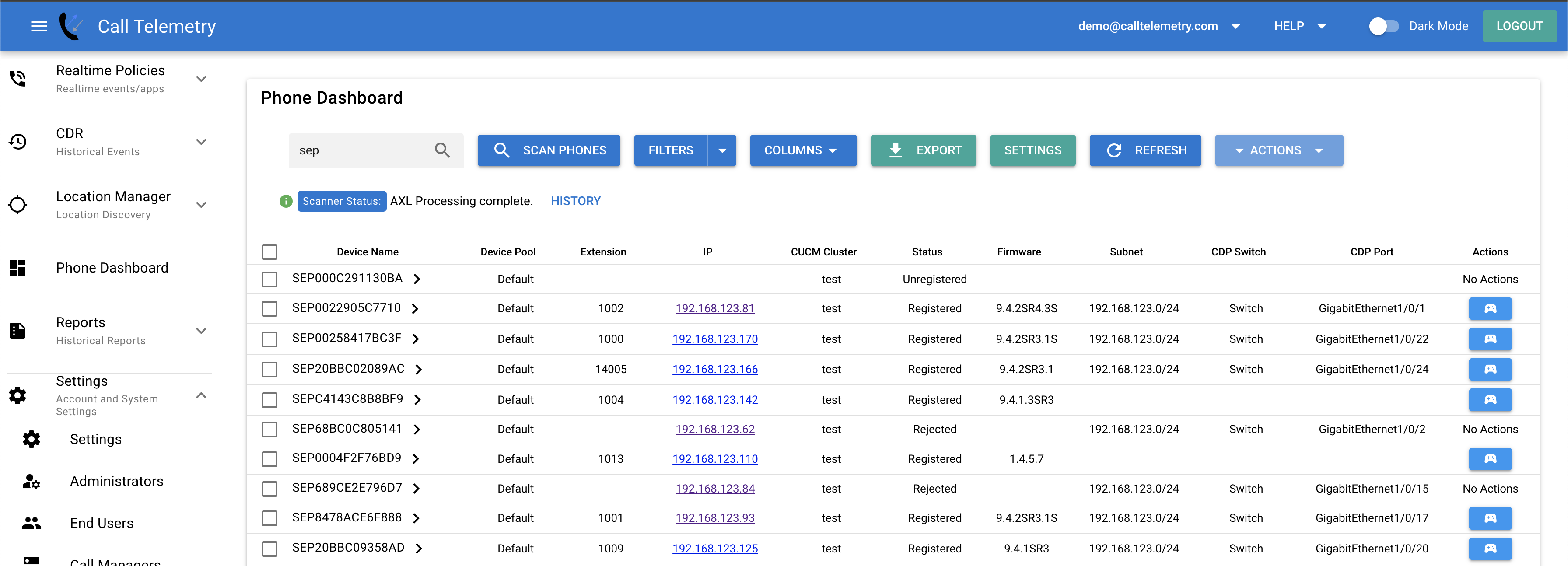Click the Call Telemetry phone logo
The height and width of the screenshot is (566, 1568).
point(71,26)
